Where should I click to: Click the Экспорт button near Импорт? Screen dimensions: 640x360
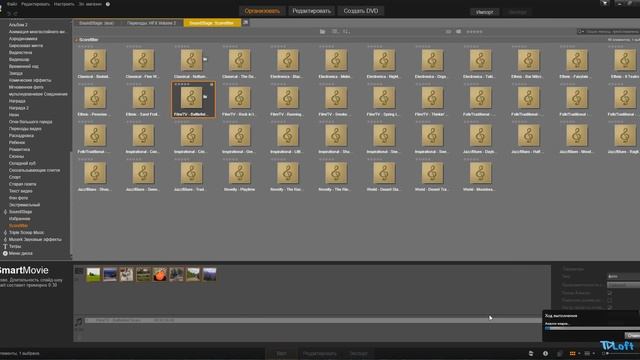click(518, 12)
